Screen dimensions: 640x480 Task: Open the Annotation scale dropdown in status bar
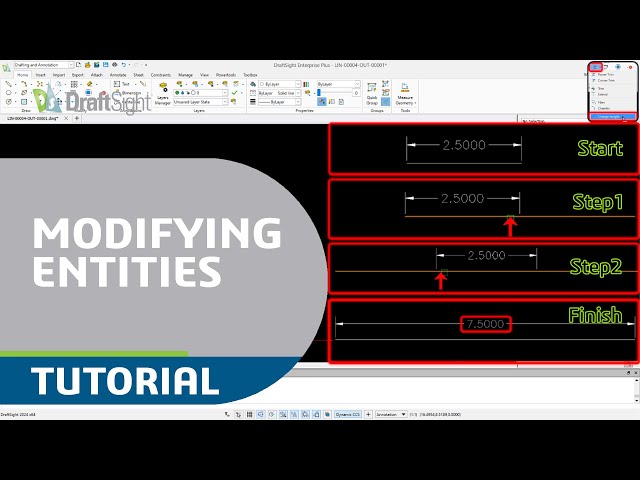[391, 414]
